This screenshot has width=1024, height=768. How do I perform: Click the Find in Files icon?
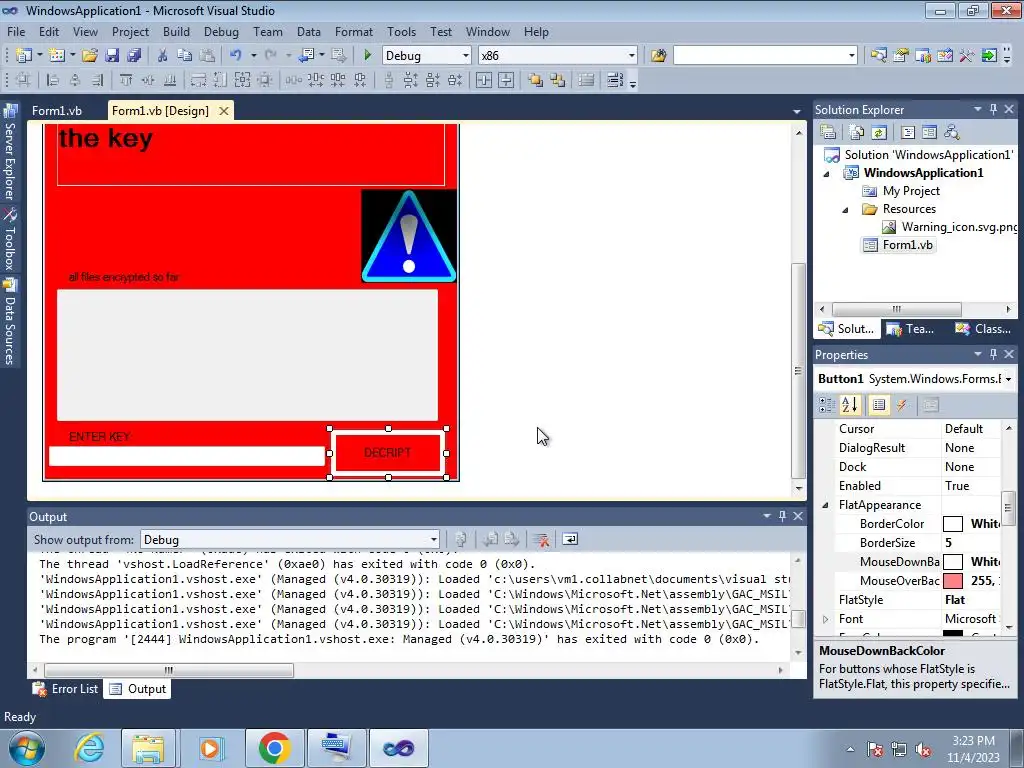point(658,56)
